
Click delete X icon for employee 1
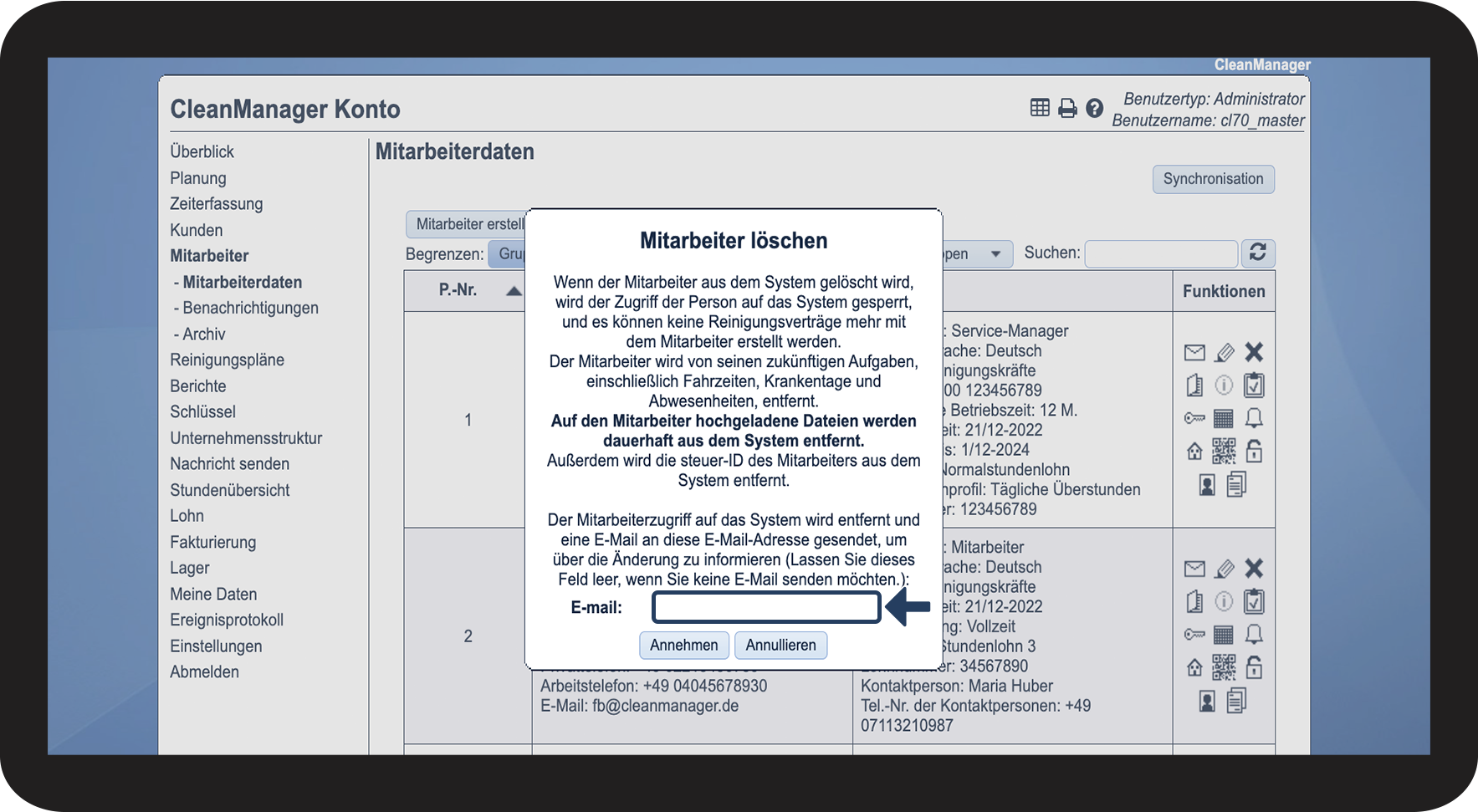pos(1253,352)
